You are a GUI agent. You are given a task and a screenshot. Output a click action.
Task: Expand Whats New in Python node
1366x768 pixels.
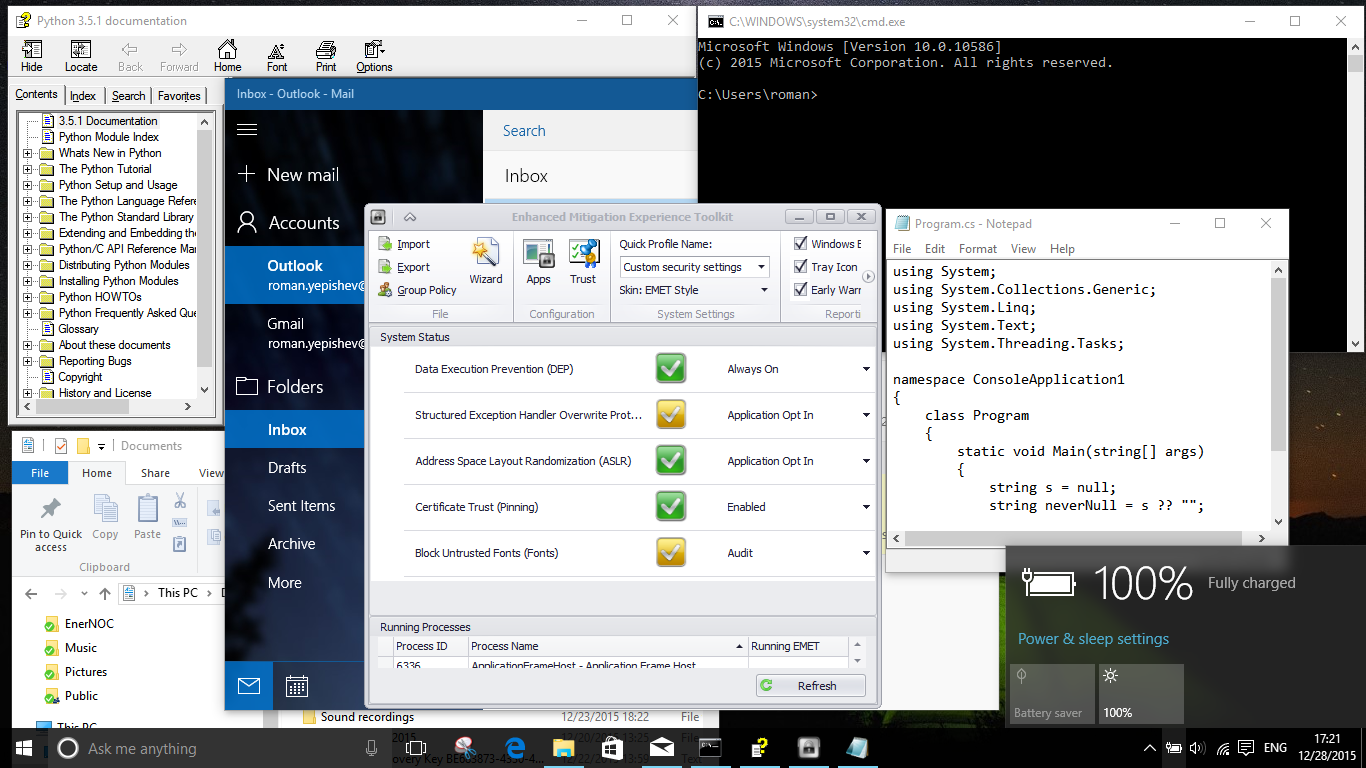pos(28,153)
